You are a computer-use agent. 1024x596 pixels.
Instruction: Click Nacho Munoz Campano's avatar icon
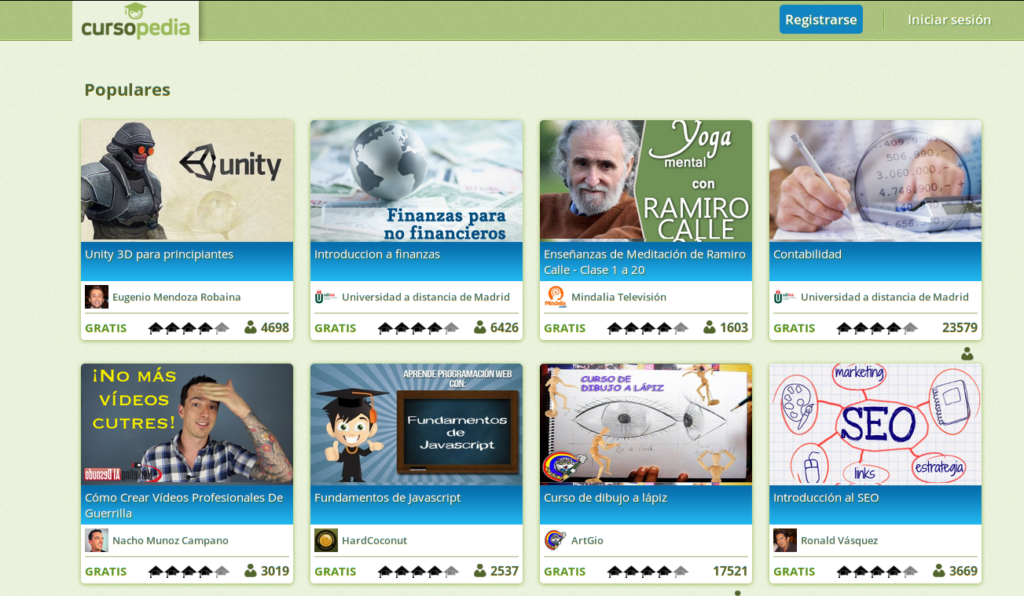pyautogui.click(x=97, y=541)
